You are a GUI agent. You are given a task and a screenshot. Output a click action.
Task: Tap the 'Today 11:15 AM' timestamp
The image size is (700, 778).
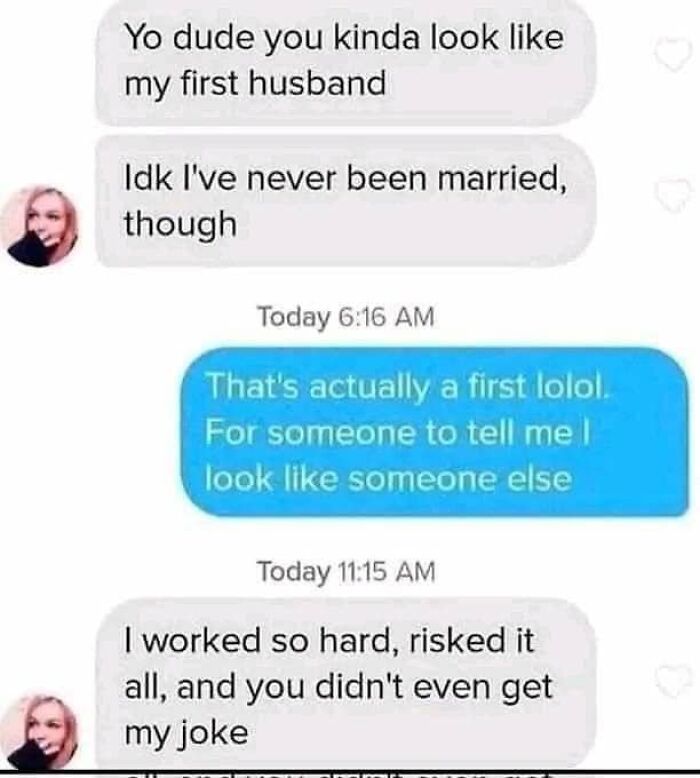point(346,571)
